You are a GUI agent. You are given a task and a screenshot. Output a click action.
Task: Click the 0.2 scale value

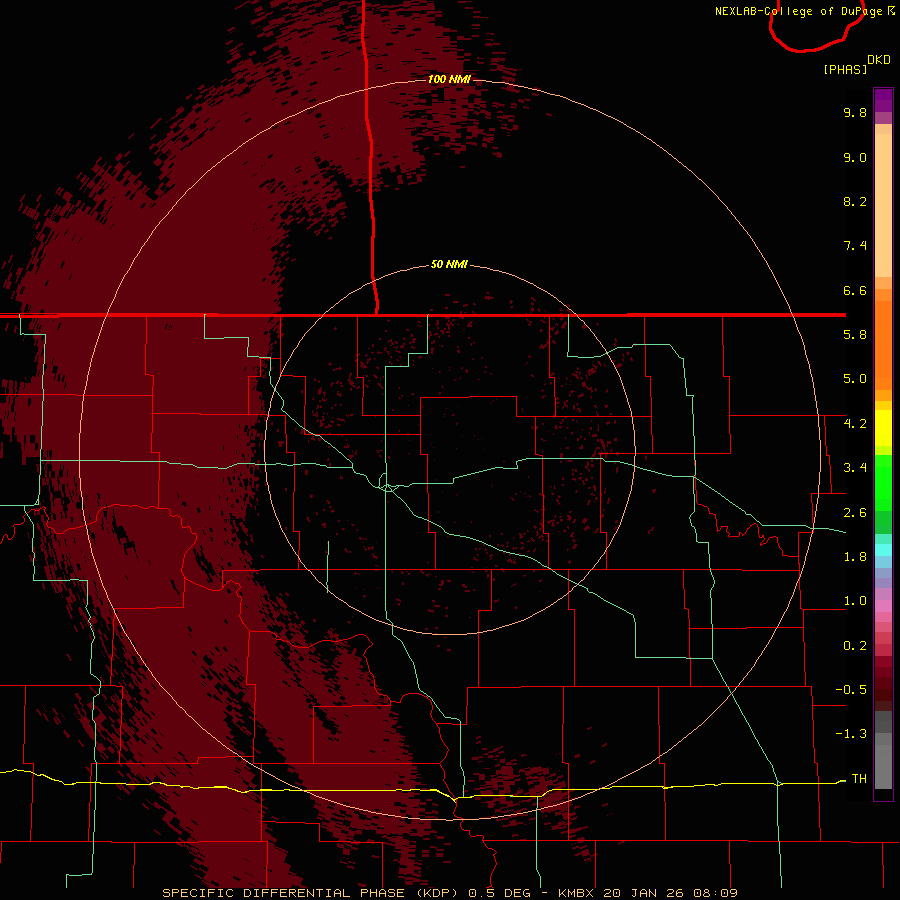coord(855,646)
